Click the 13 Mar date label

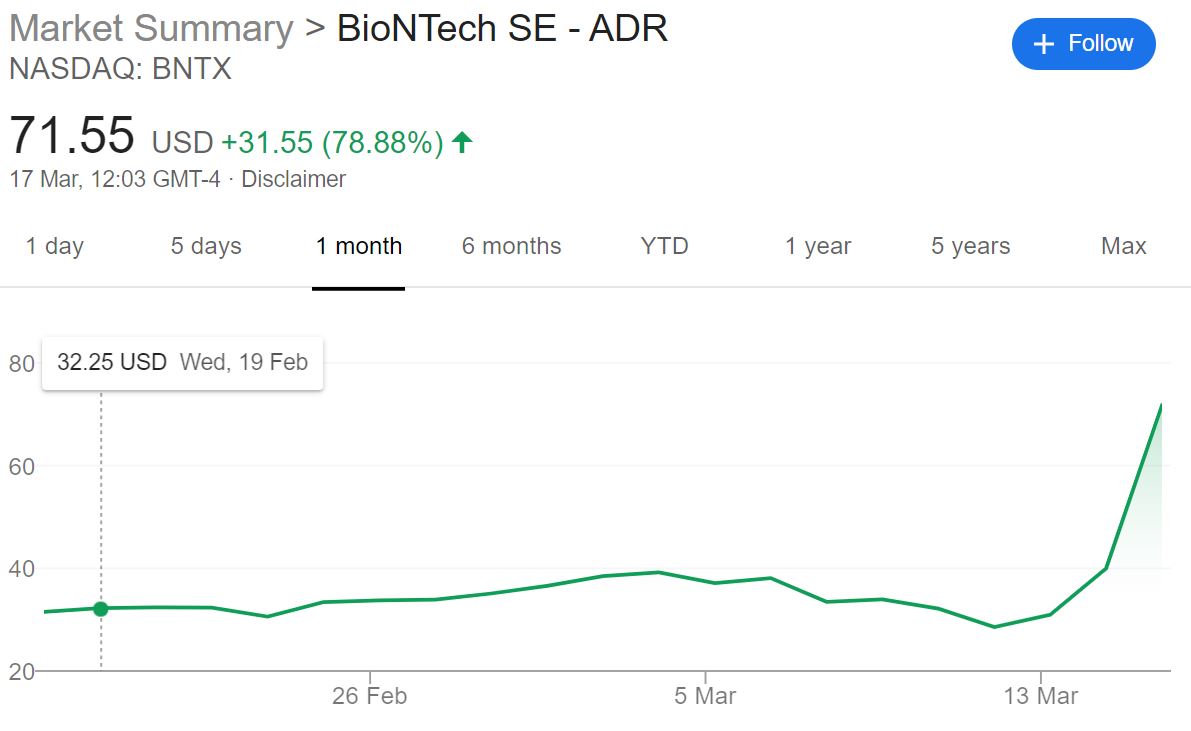1041,696
